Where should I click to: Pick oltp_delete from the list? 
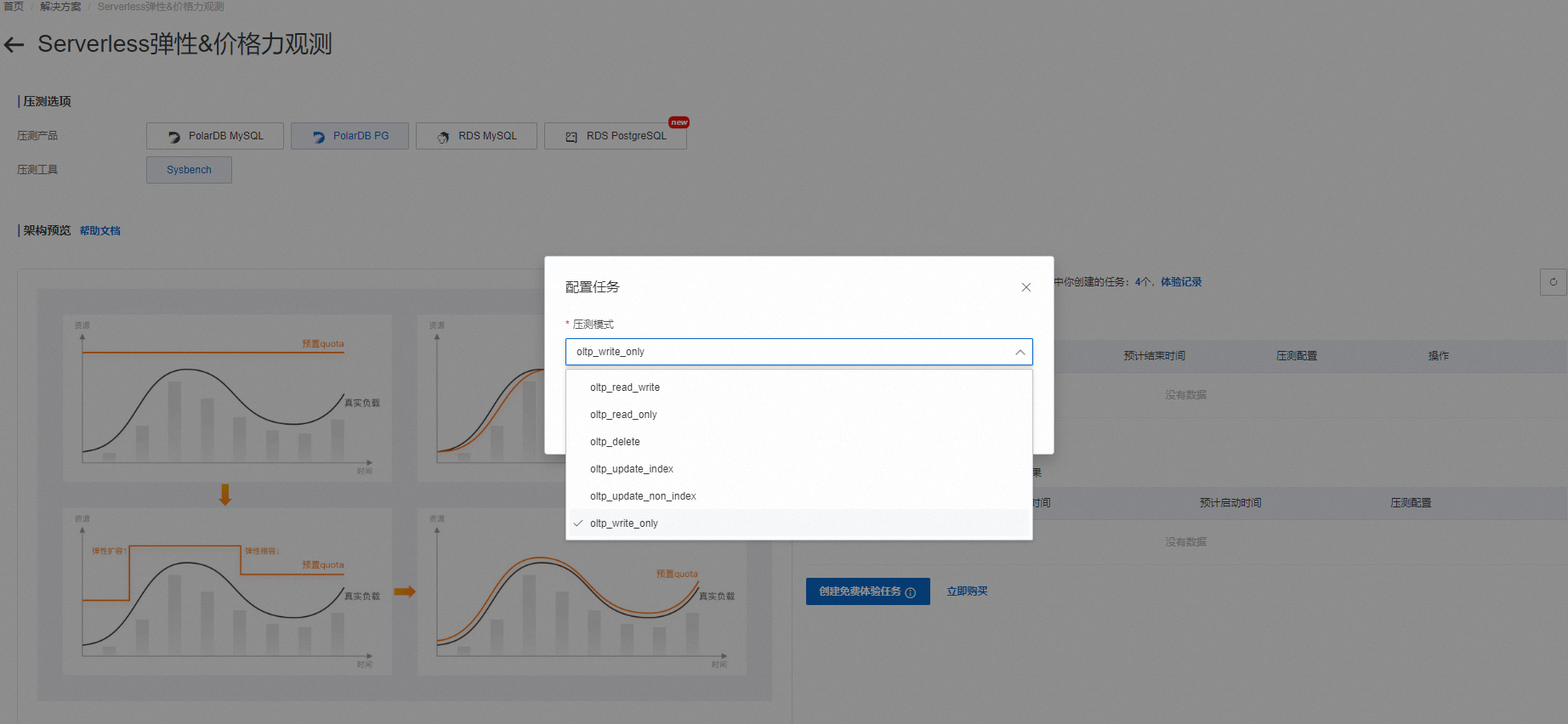coord(799,442)
